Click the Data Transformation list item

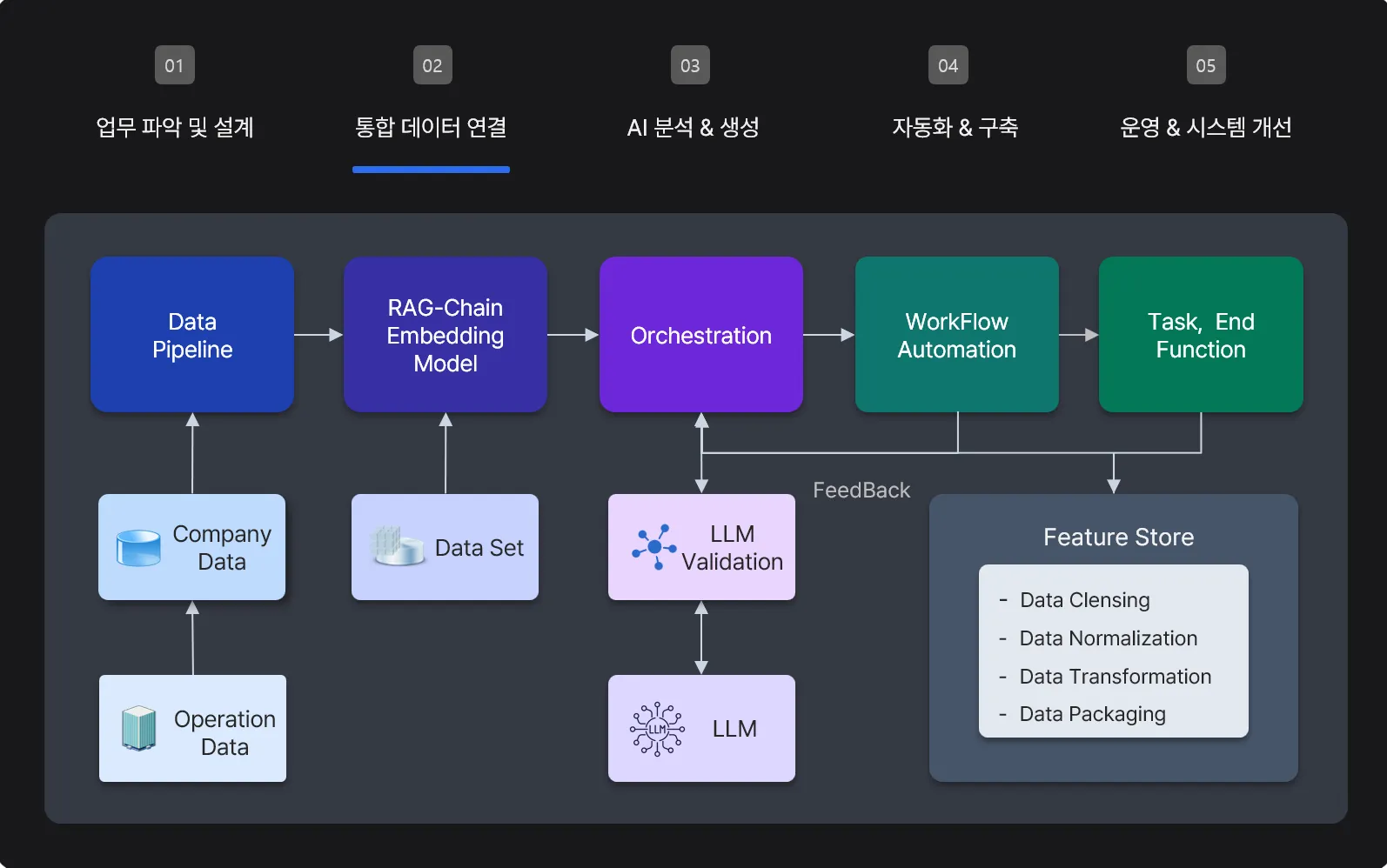(x=1115, y=677)
